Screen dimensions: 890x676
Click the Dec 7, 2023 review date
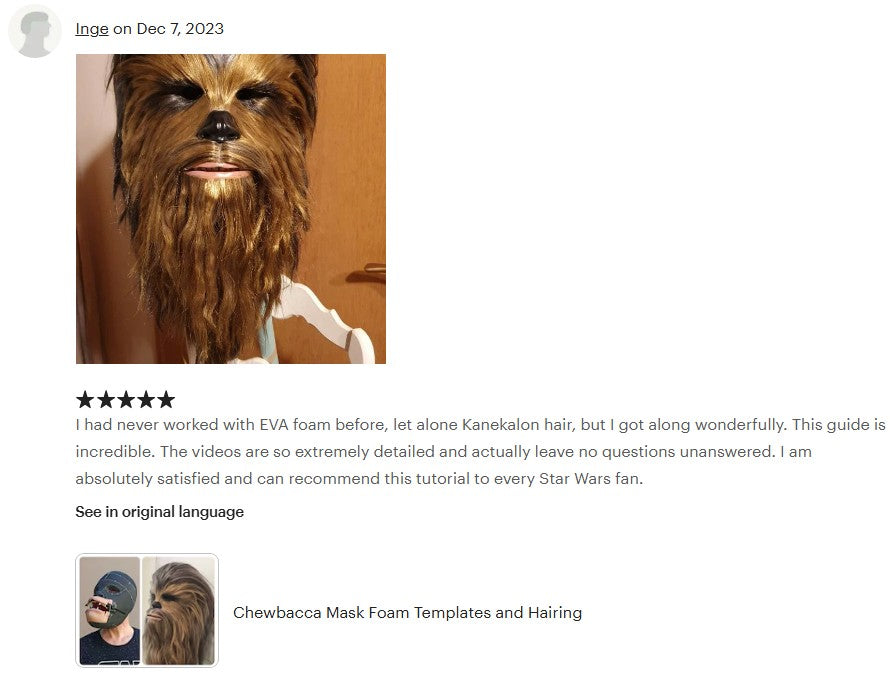[x=180, y=28]
